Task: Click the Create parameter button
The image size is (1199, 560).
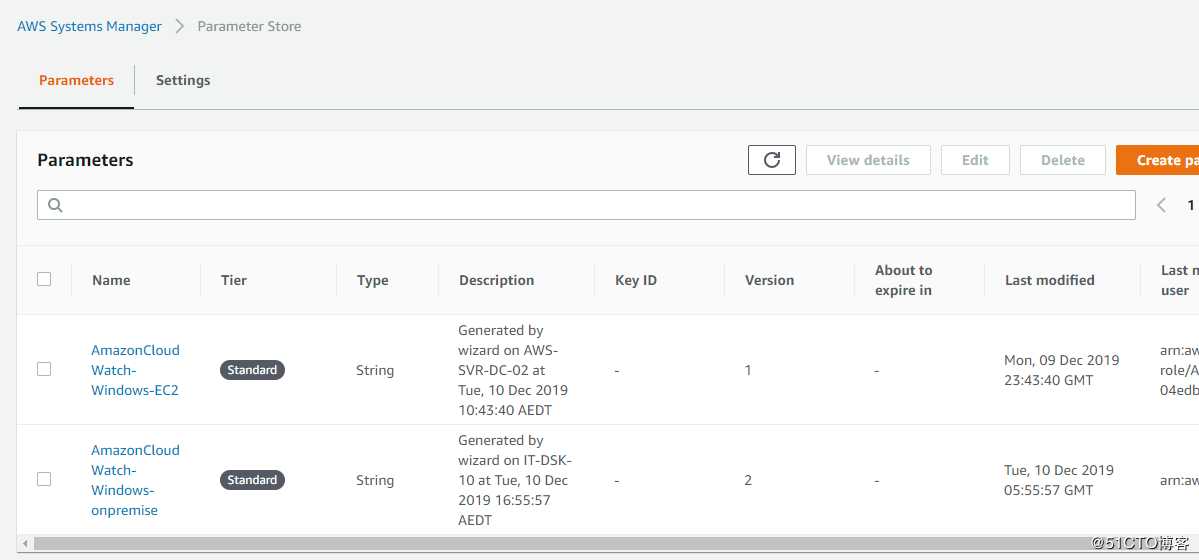Action: [1157, 160]
